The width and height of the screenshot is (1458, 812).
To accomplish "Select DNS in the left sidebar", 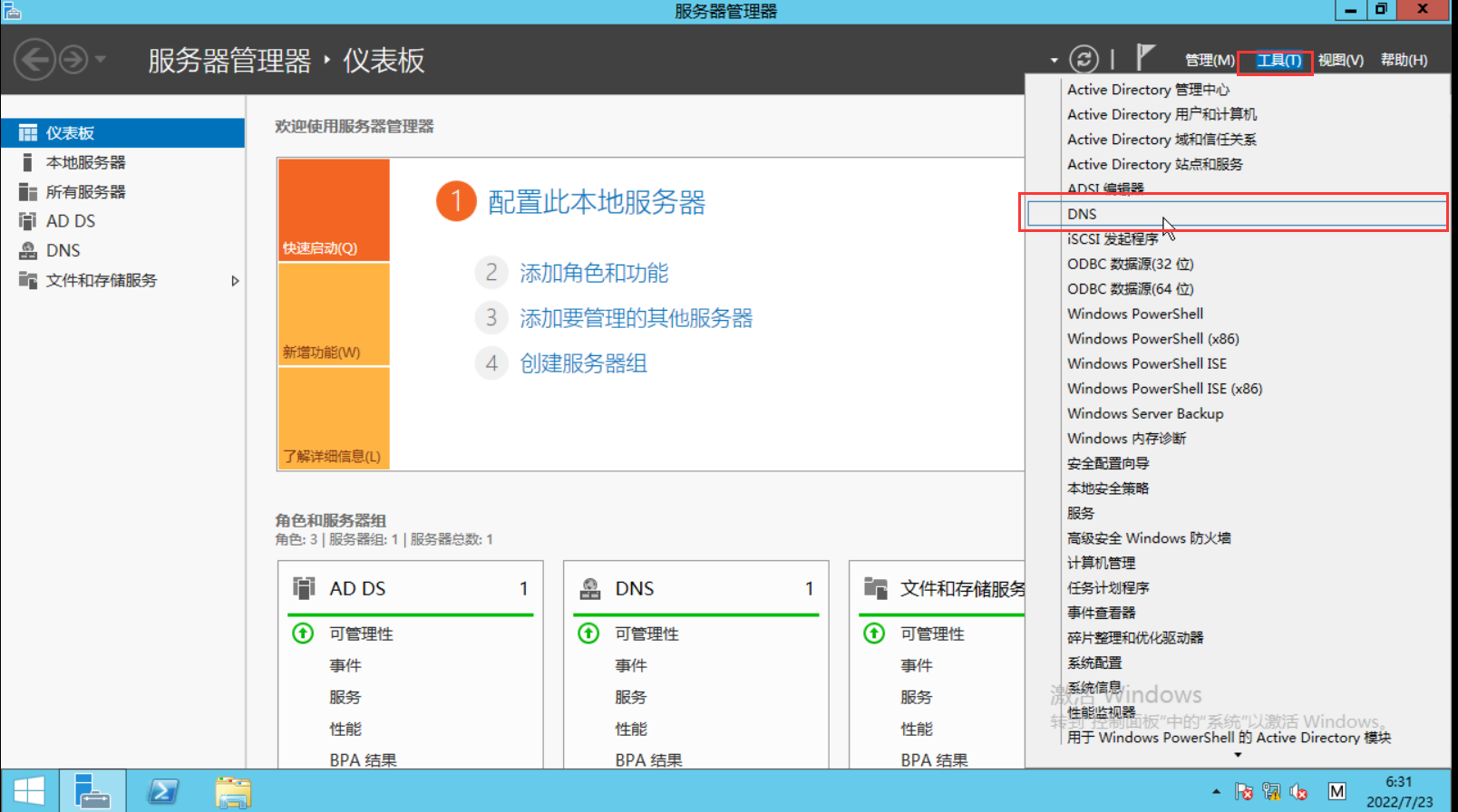I will (x=122, y=250).
